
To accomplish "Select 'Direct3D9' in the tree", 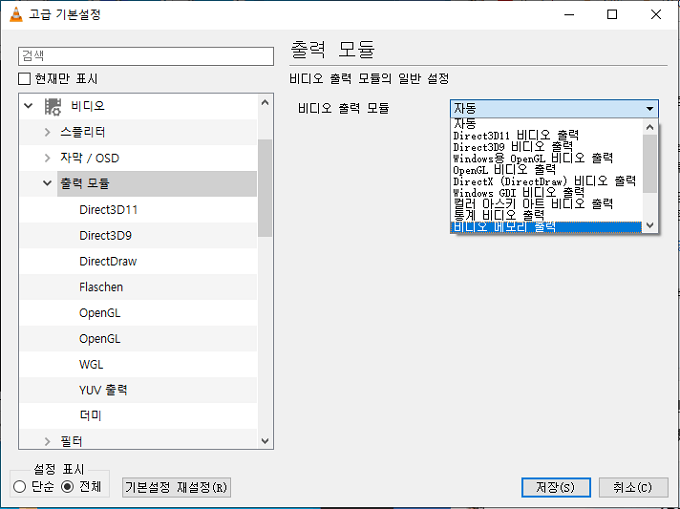I will [105, 235].
